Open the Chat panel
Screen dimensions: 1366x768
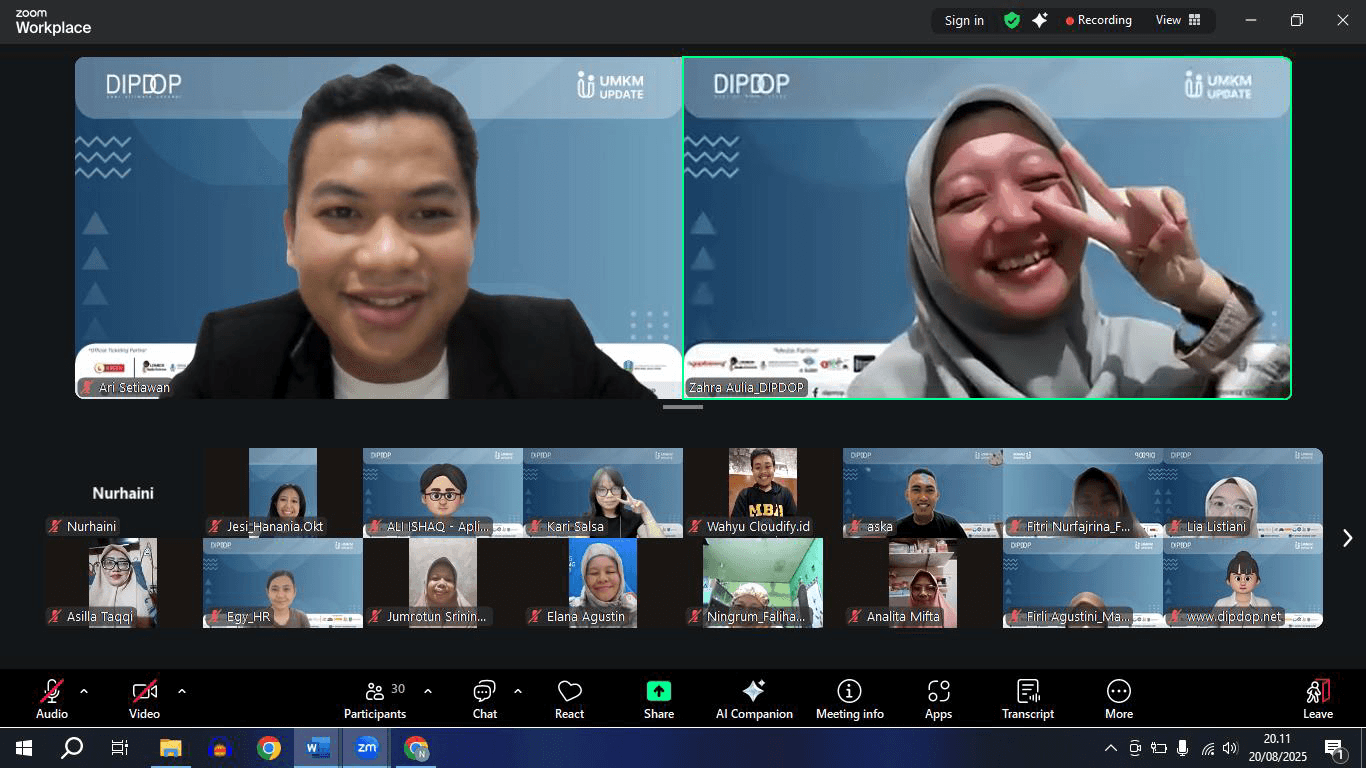pos(484,697)
